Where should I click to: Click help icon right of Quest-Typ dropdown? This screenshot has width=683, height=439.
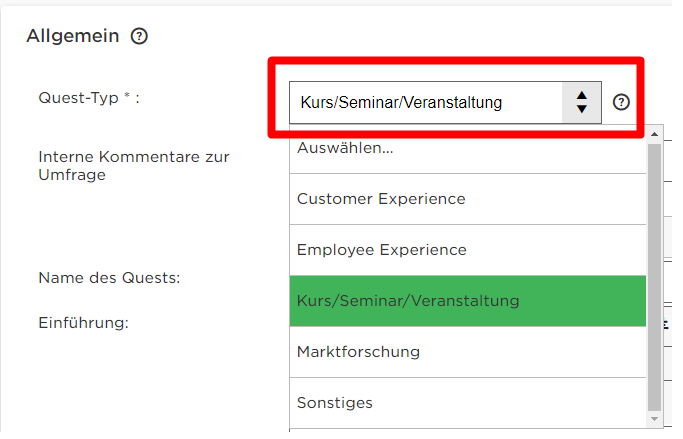tap(621, 102)
